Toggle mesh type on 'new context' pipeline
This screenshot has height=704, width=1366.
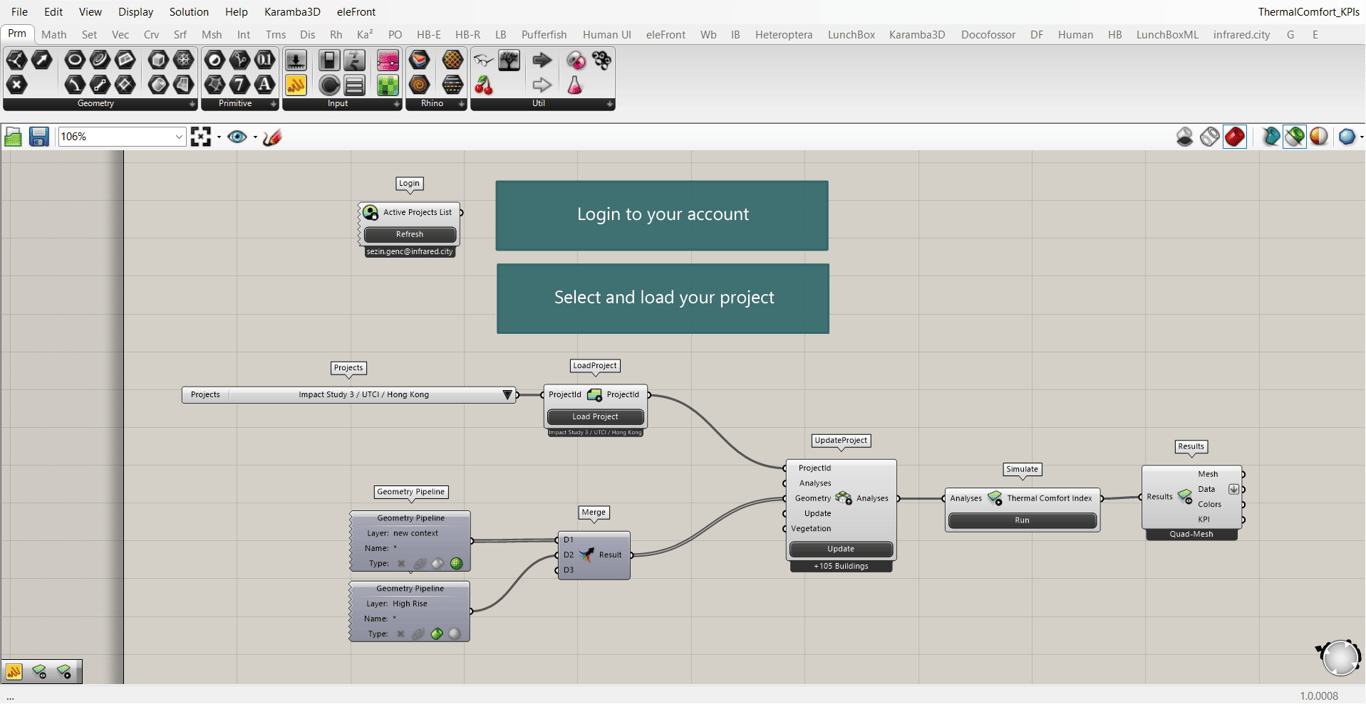456,564
